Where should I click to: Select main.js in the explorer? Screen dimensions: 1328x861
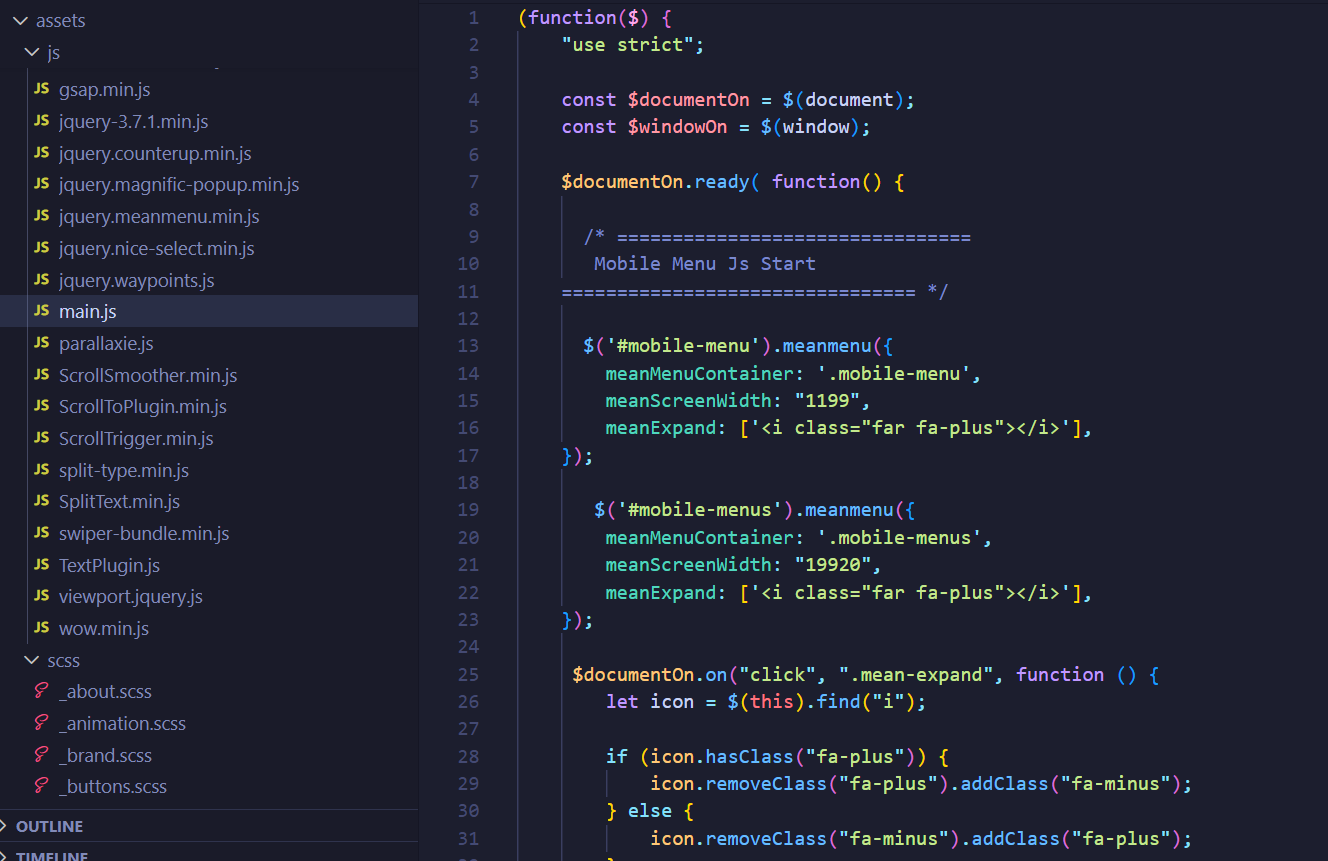[209, 311]
